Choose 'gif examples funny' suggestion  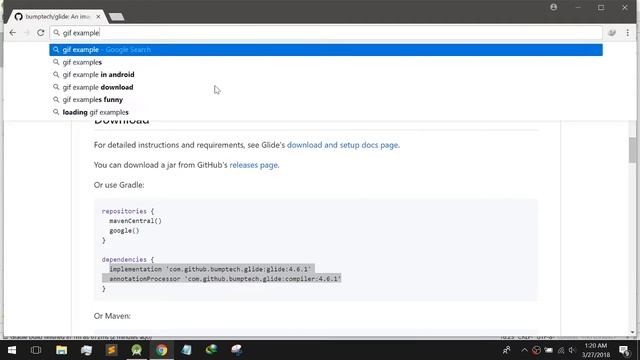326,100
